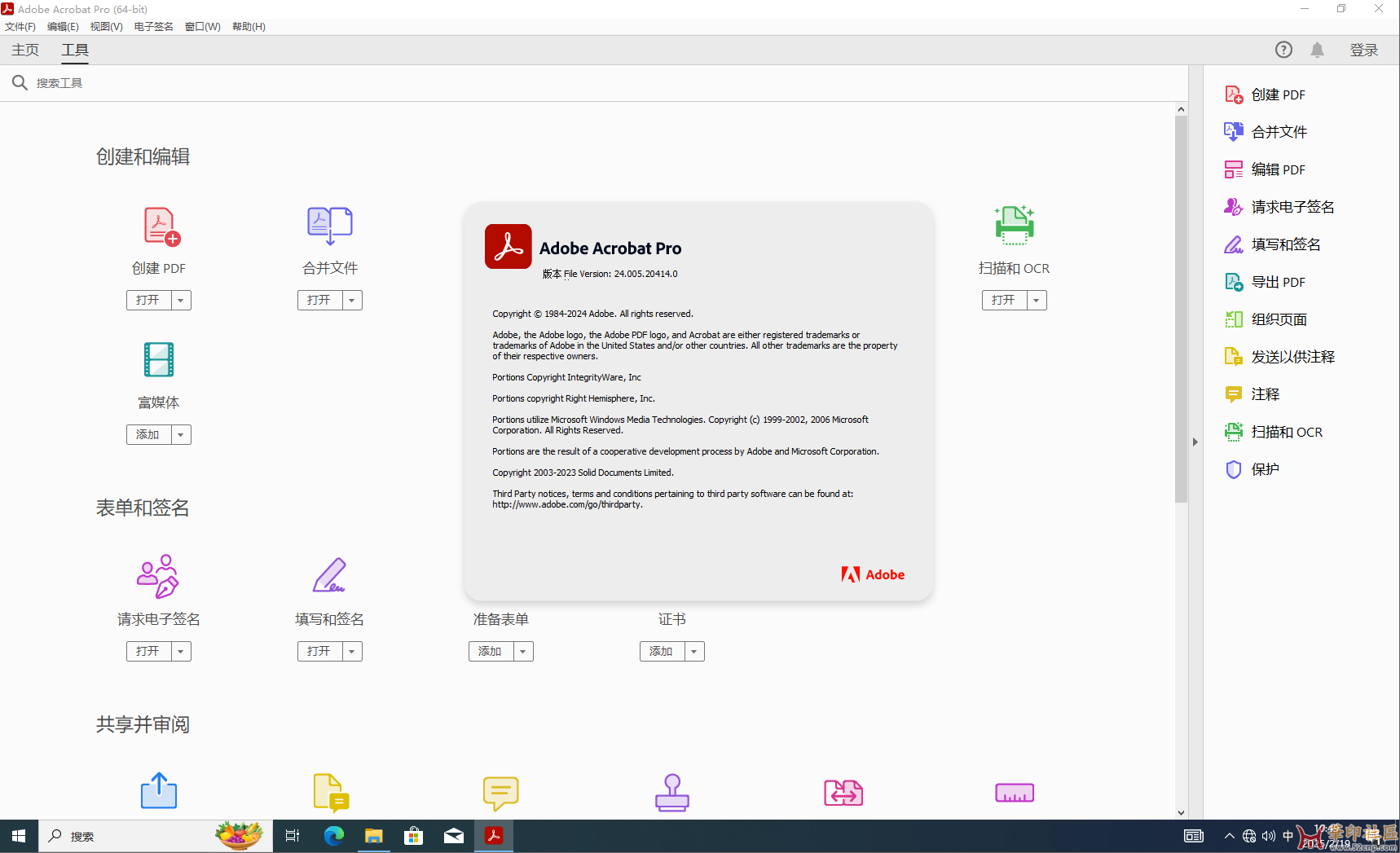
Task: Click 打开 button under 创建 PDF
Action: click(149, 301)
